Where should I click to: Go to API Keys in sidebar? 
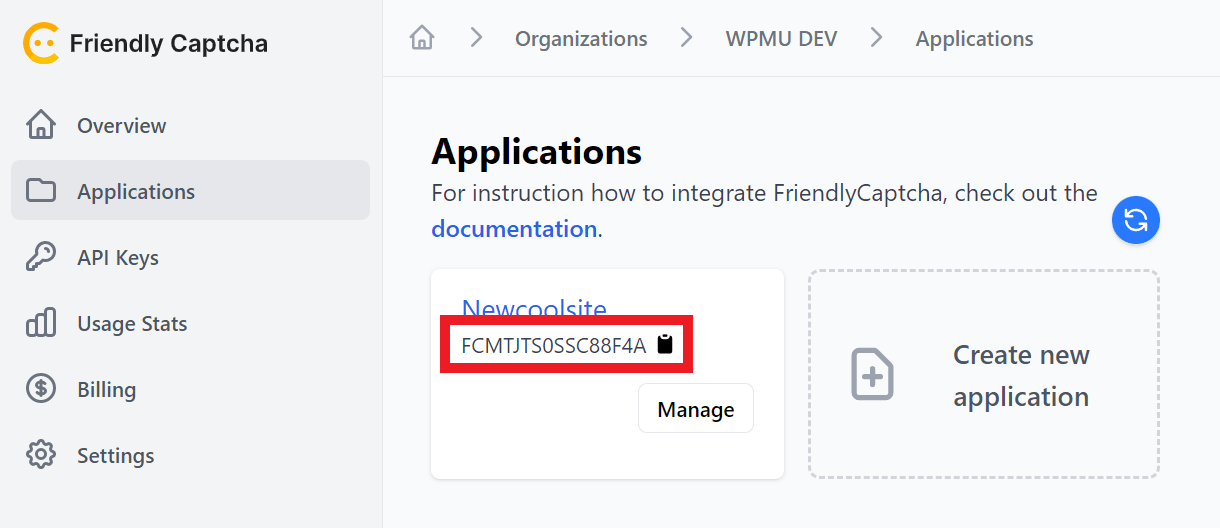click(190, 257)
